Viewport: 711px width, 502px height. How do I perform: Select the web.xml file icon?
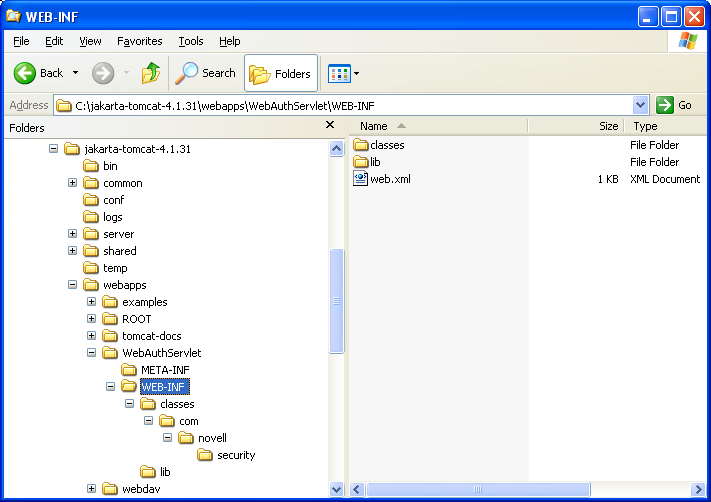click(x=360, y=179)
